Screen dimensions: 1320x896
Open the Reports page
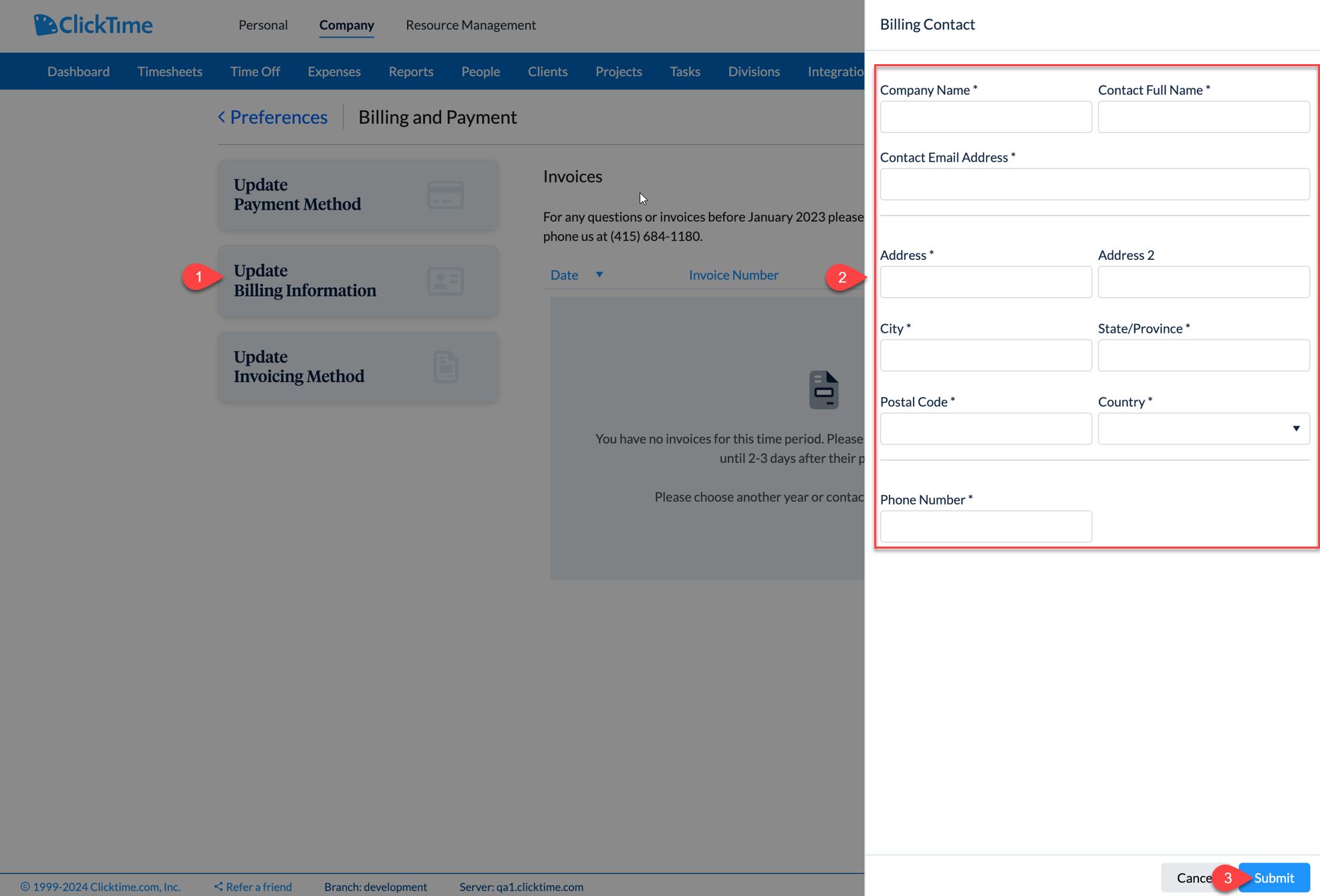tap(410, 71)
